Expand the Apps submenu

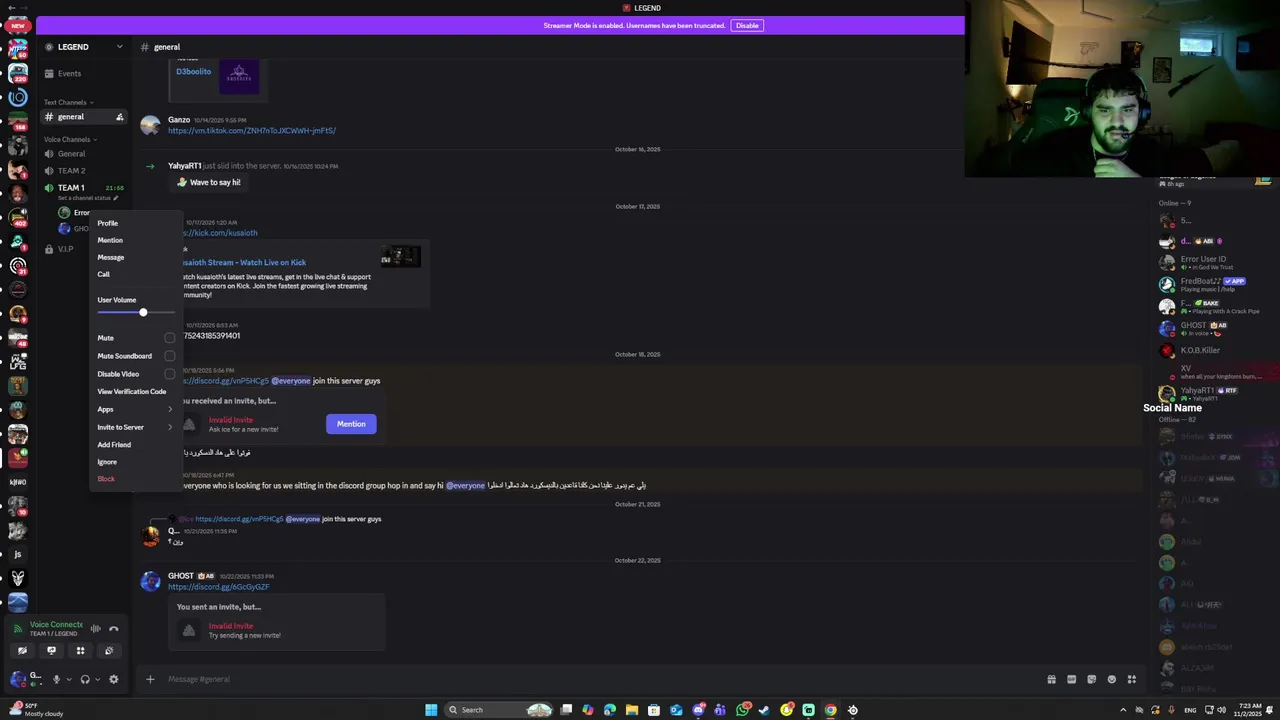point(136,409)
